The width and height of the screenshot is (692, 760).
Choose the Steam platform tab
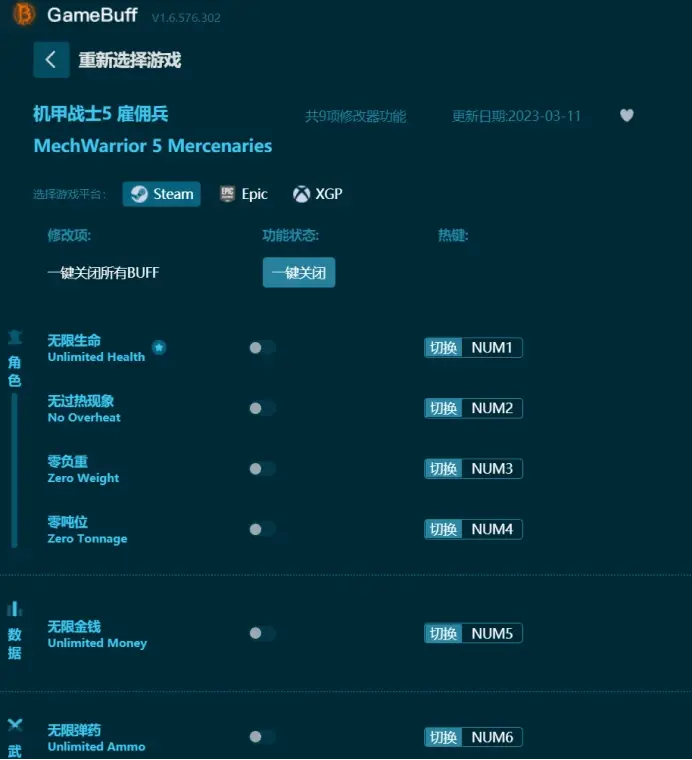161,194
